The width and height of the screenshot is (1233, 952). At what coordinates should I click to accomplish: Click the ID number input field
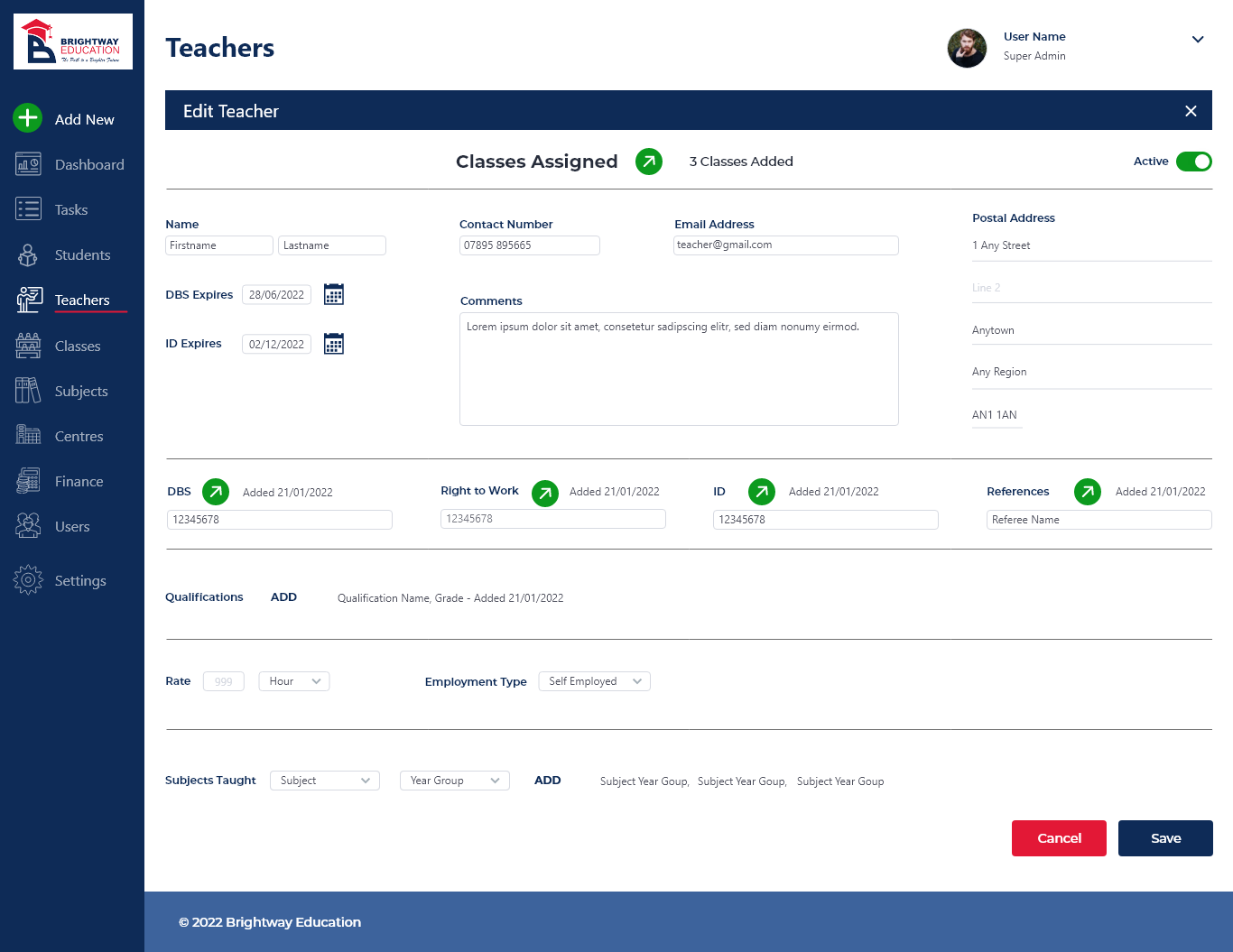pos(826,520)
